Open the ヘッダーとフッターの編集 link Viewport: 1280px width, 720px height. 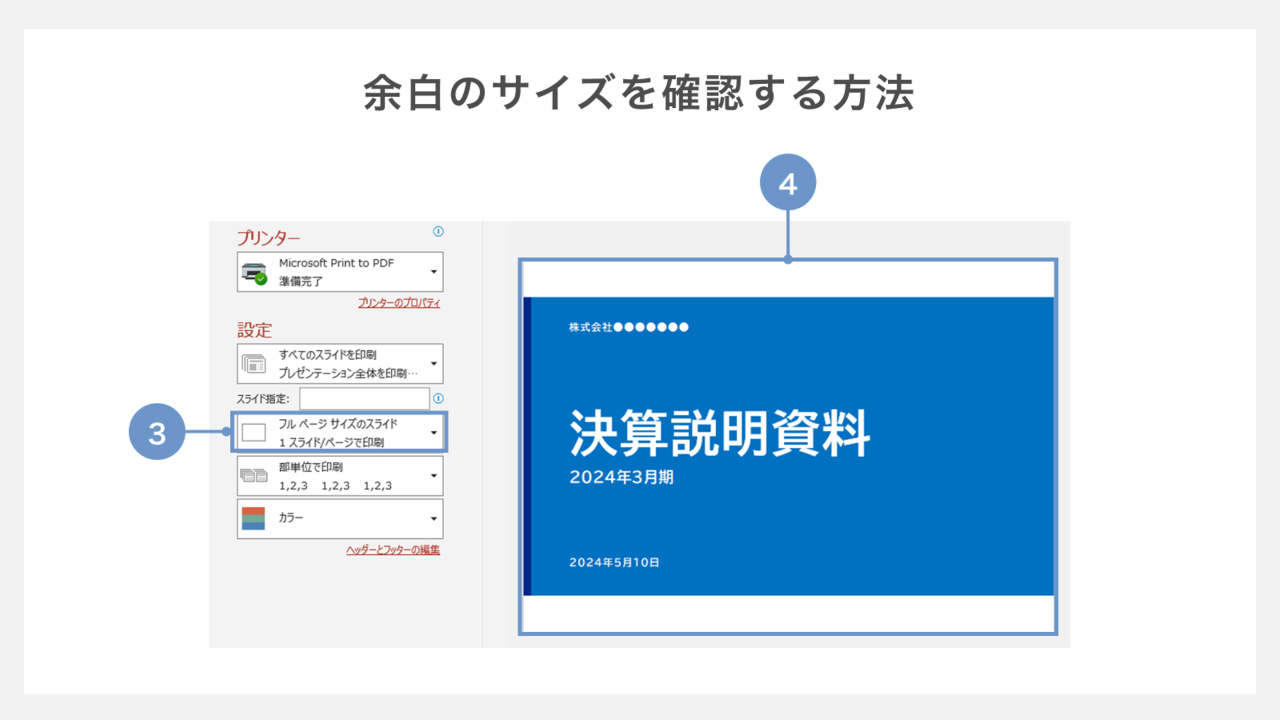click(x=393, y=550)
